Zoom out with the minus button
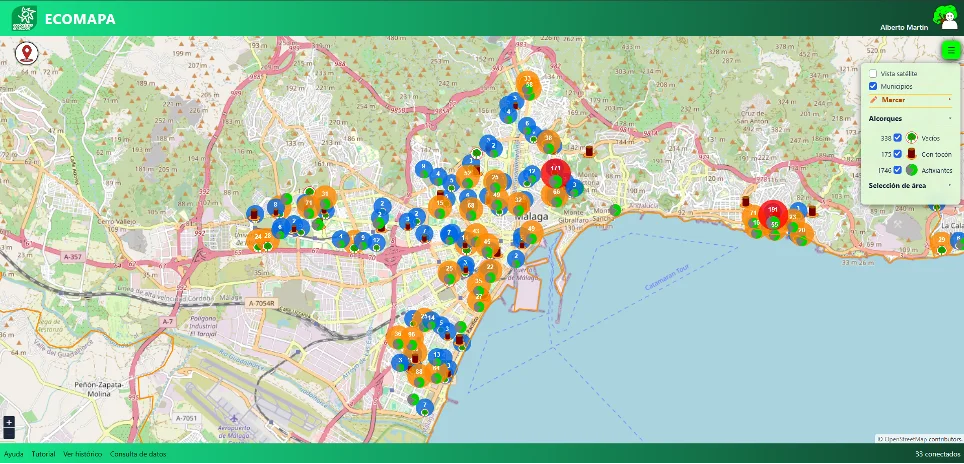964x464 pixels. pos(9,433)
